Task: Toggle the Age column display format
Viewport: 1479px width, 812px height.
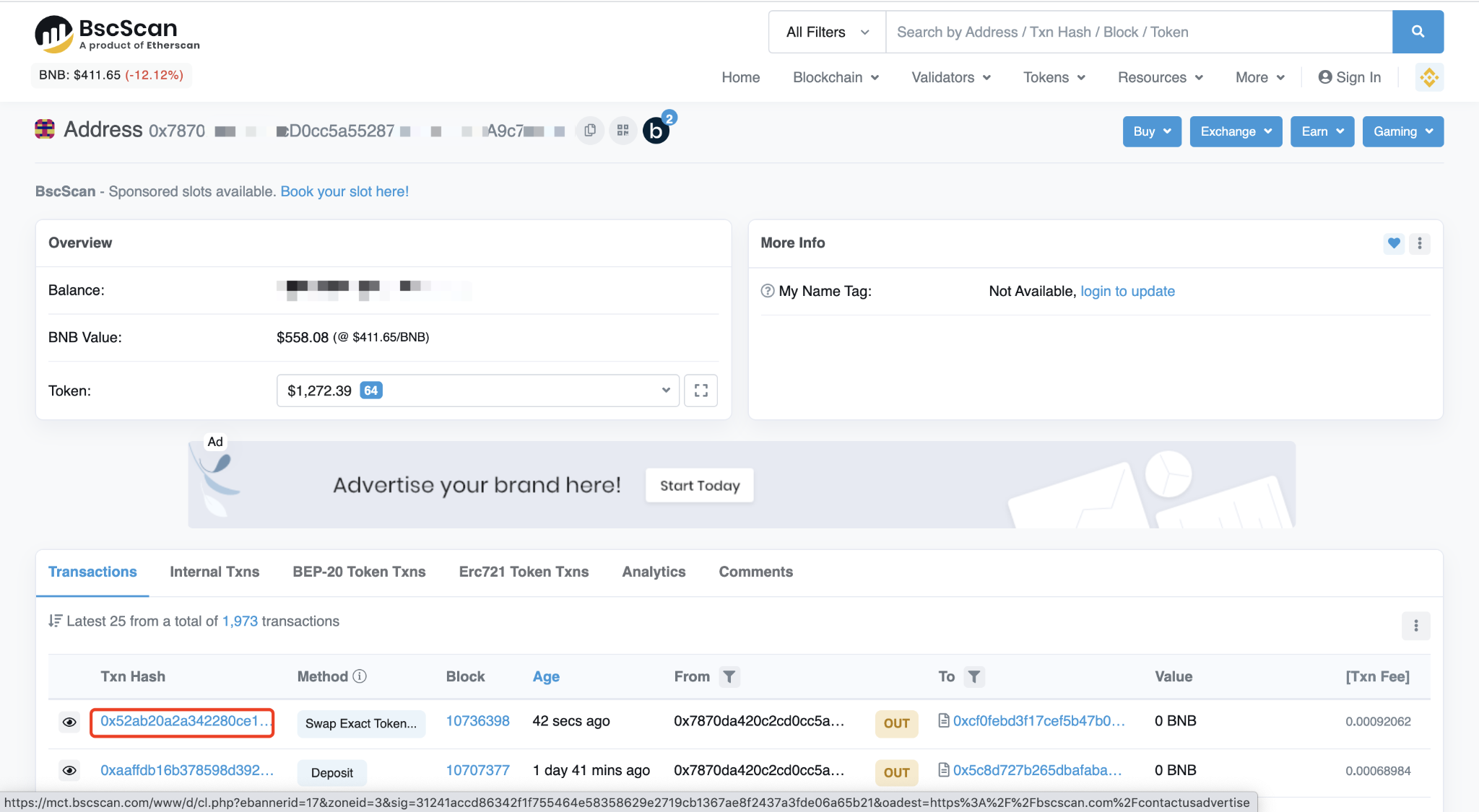Action: pyautogui.click(x=546, y=677)
